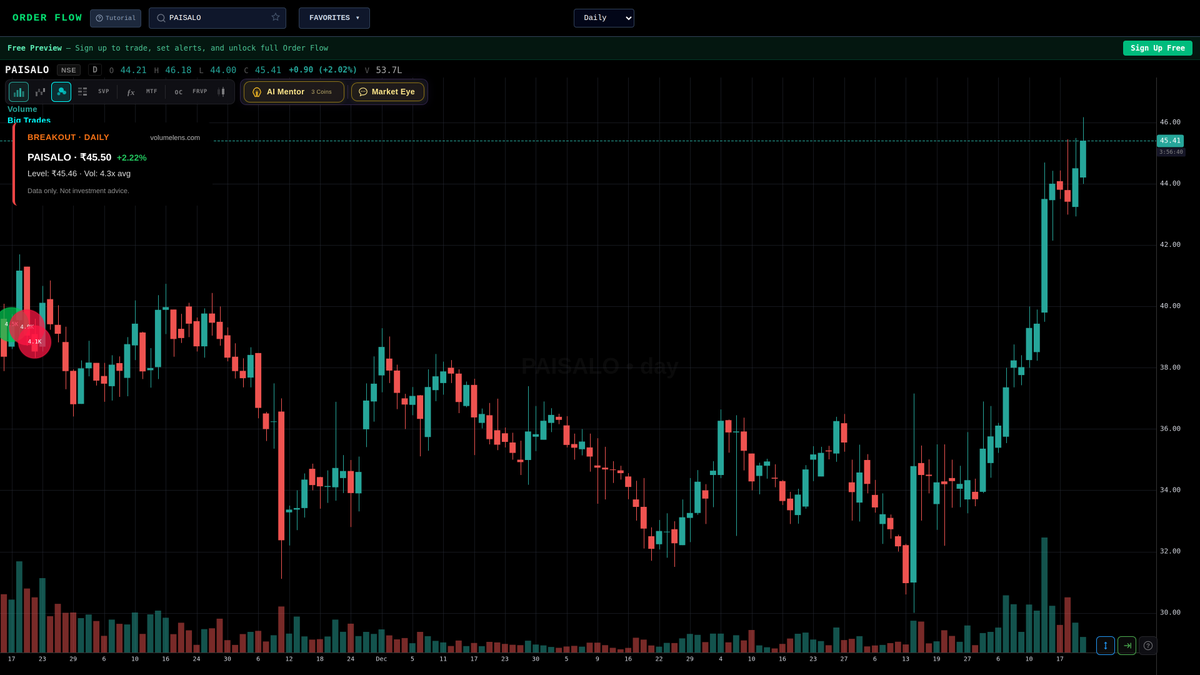Image resolution: width=1200 pixels, height=675 pixels.
Task: Click the fx indicator icon
Action: [x=130, y=91]
